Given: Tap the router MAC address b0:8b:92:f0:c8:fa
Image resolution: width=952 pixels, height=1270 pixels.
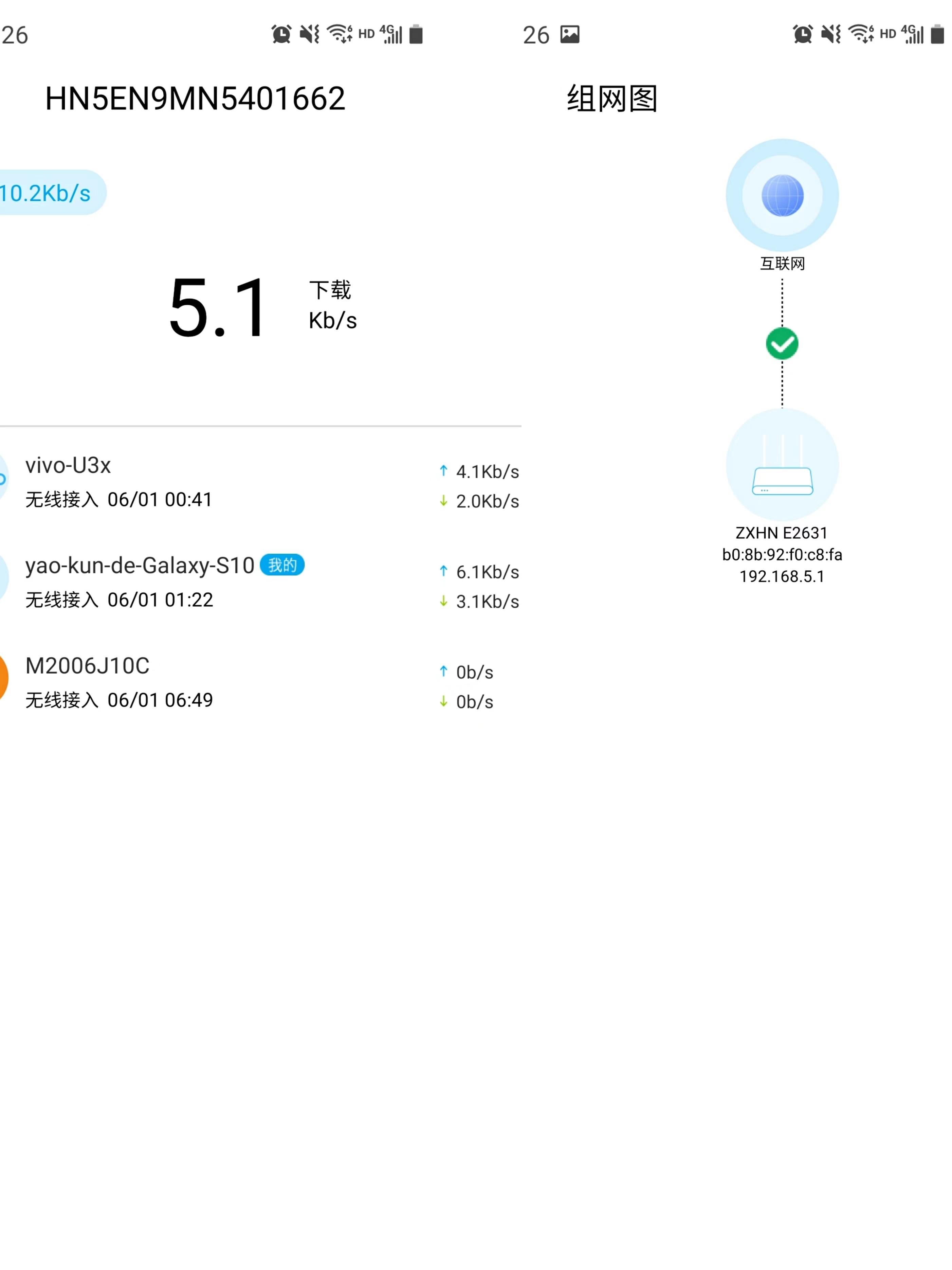Looking at the screenshot, I should tap(782, 555).
